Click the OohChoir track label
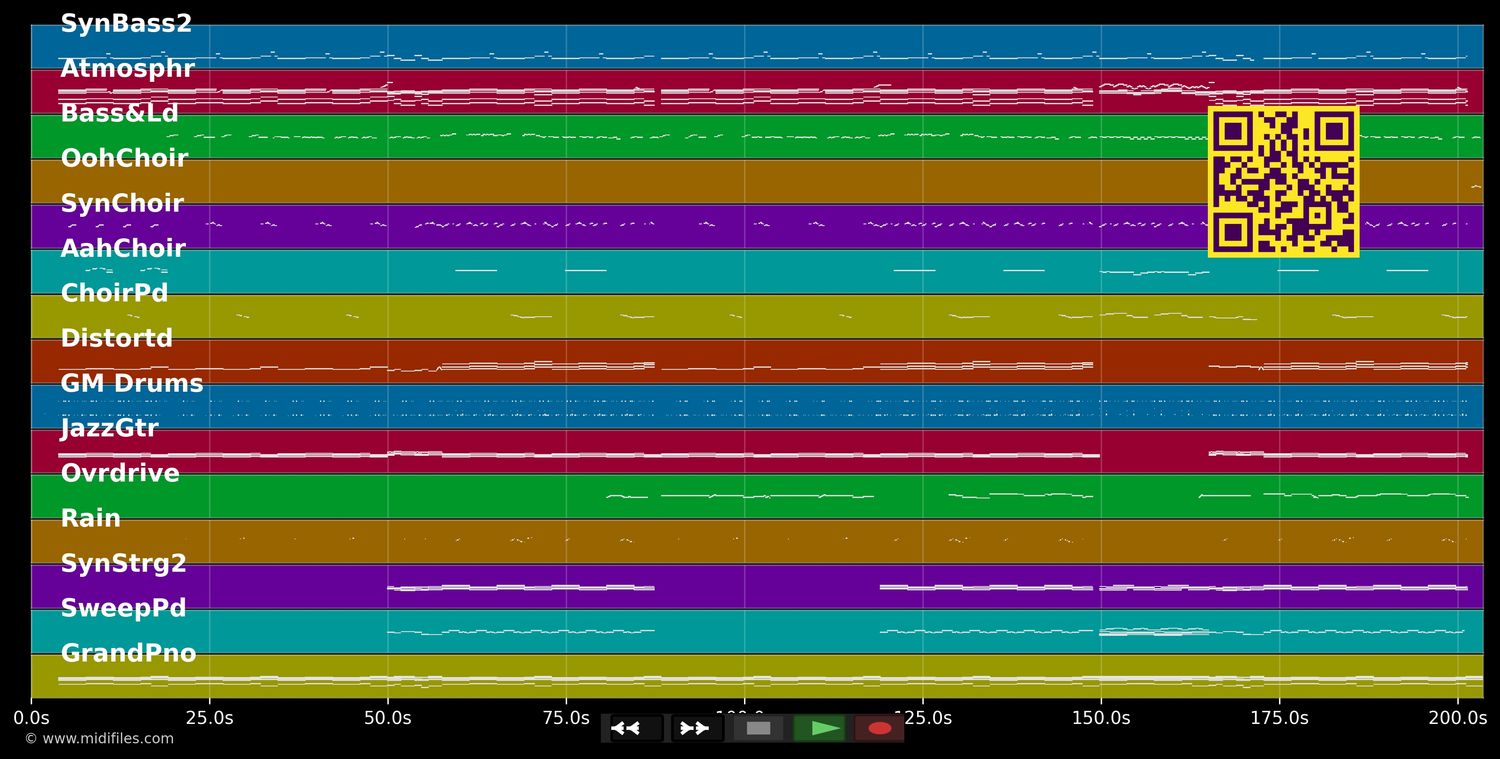This screenshot has height=759, width=1500. (x=124, y=159)
